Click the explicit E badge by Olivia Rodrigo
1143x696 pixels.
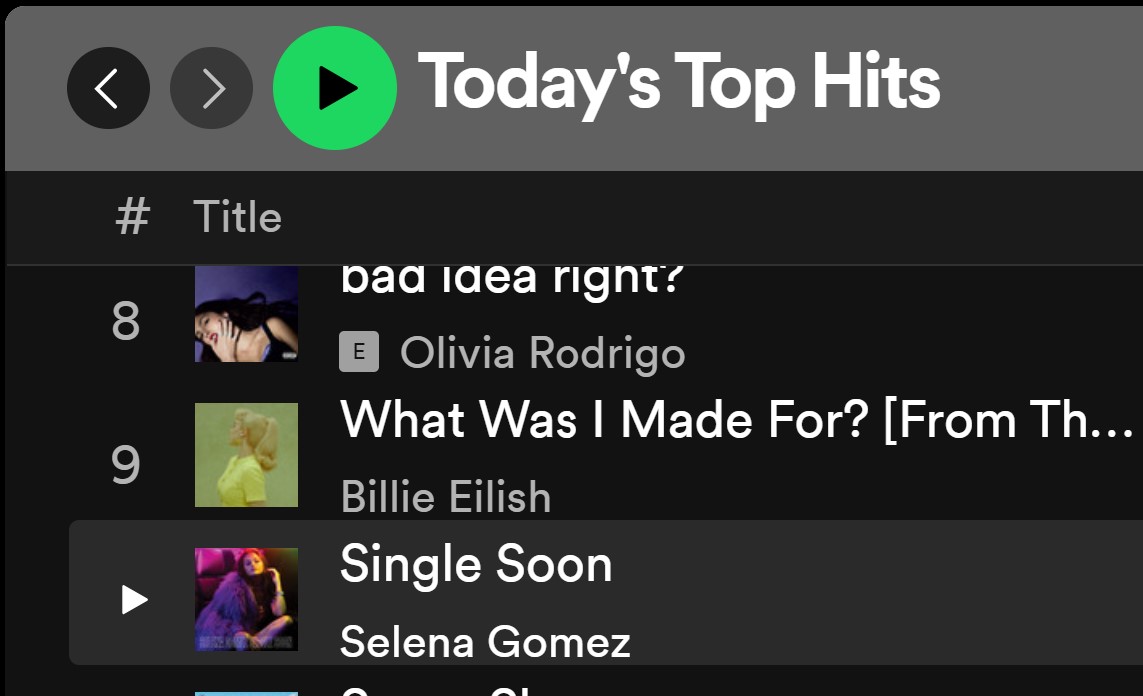click(x=359, y=352)
